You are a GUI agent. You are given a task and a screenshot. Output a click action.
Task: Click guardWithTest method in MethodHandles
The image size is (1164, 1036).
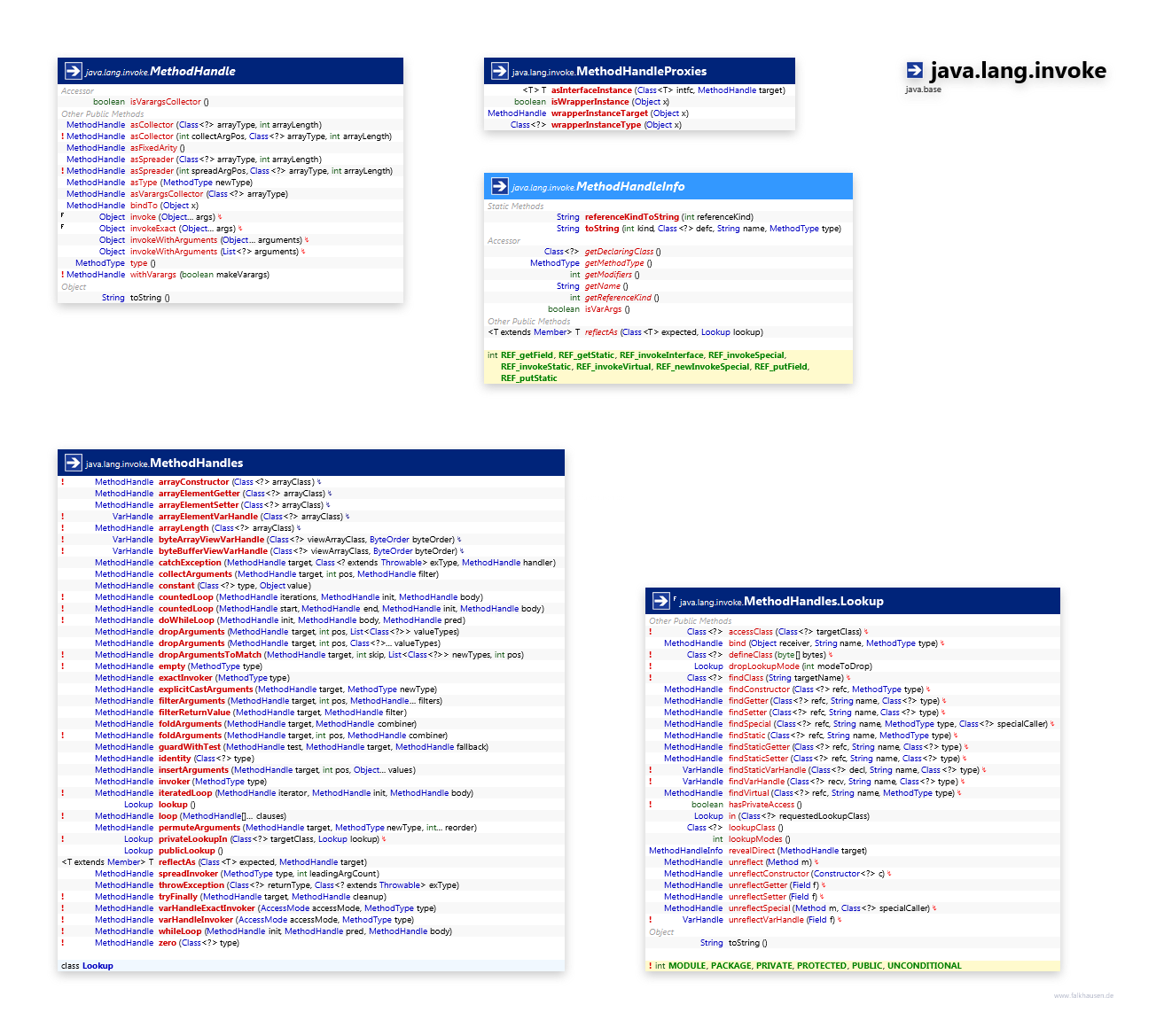(190, 747)
